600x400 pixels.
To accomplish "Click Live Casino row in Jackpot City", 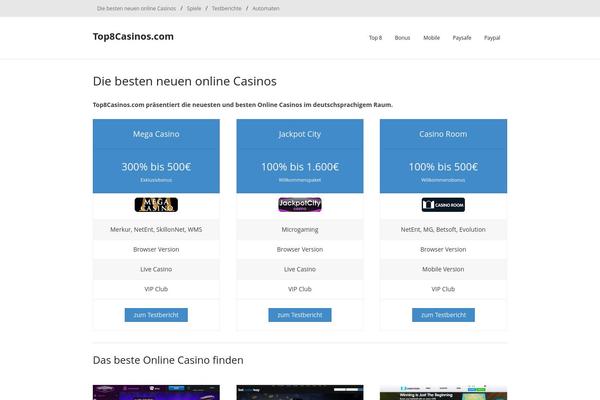I will coord(300,269).
